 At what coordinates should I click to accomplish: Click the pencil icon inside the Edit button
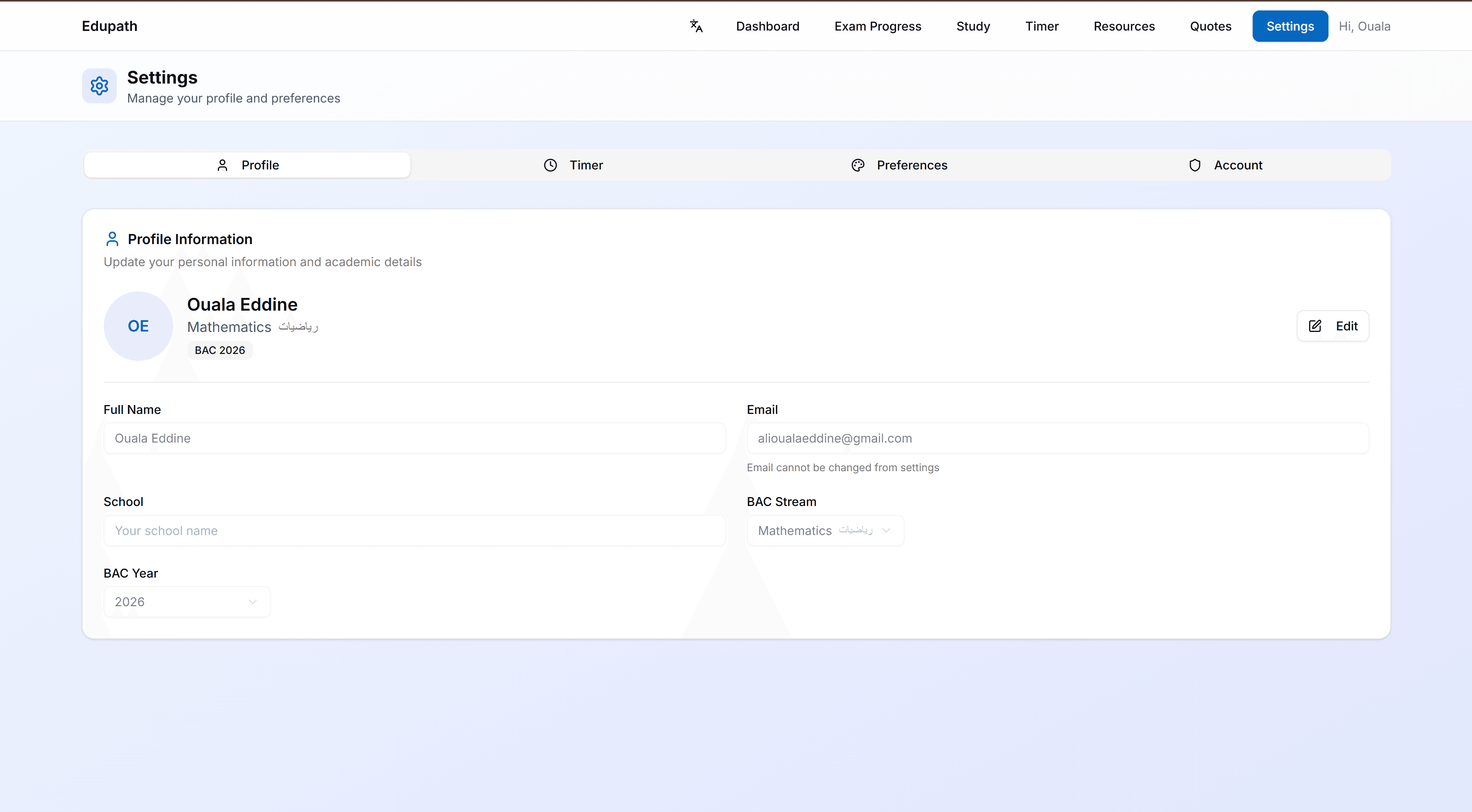[1315, 326]
